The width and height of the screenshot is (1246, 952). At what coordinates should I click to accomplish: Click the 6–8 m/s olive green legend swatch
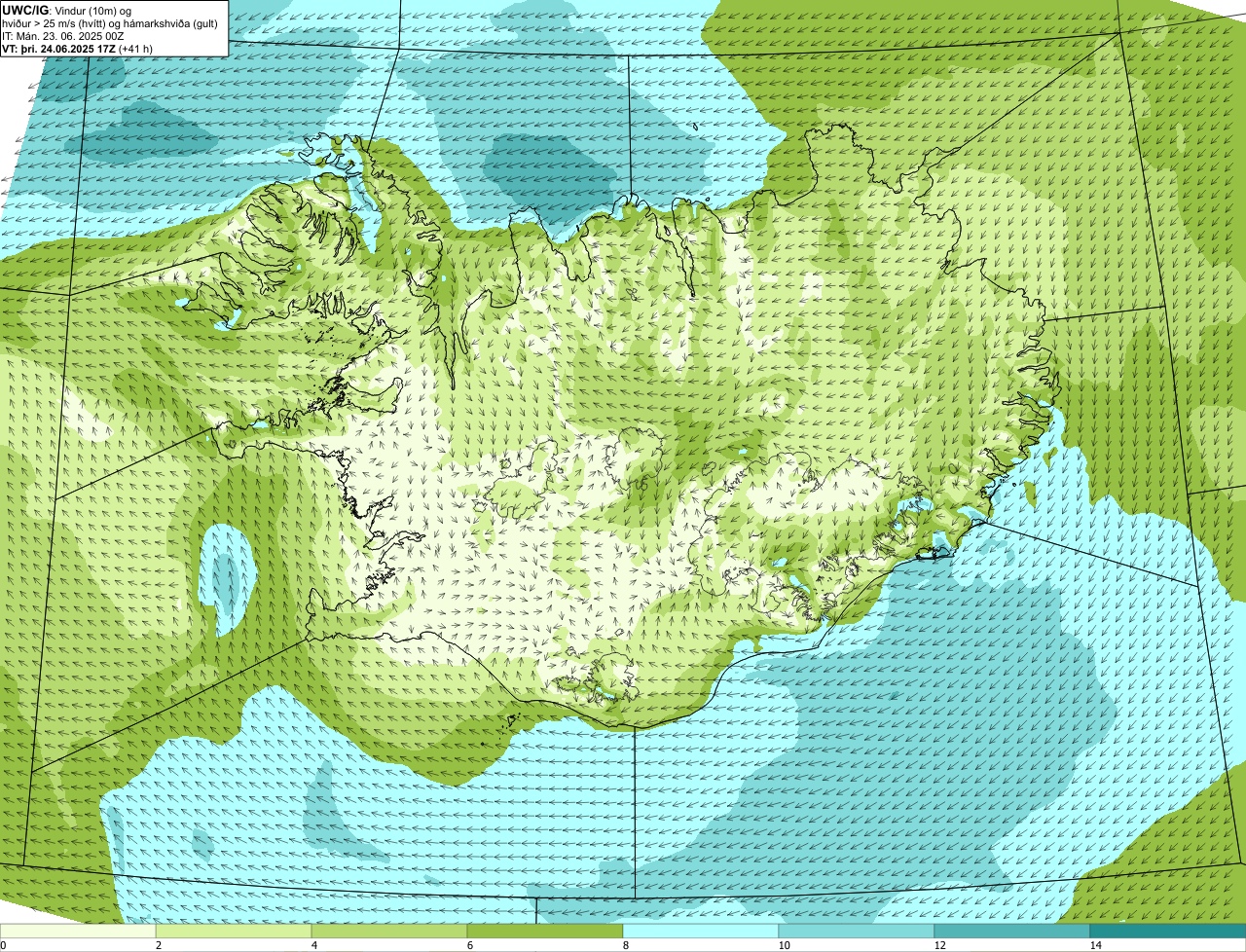point(545,932)
